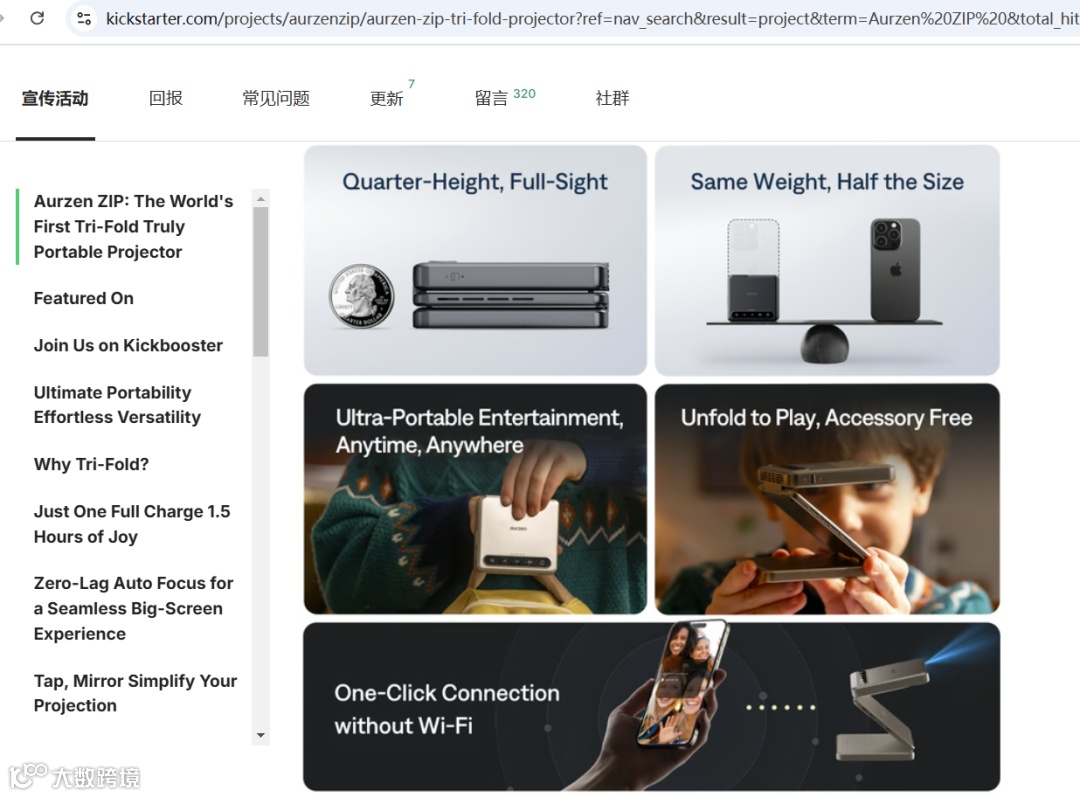Viewport: 1080px width, 797px height.
Task: Switch to the 回报 tab
Action: (166, 98)
